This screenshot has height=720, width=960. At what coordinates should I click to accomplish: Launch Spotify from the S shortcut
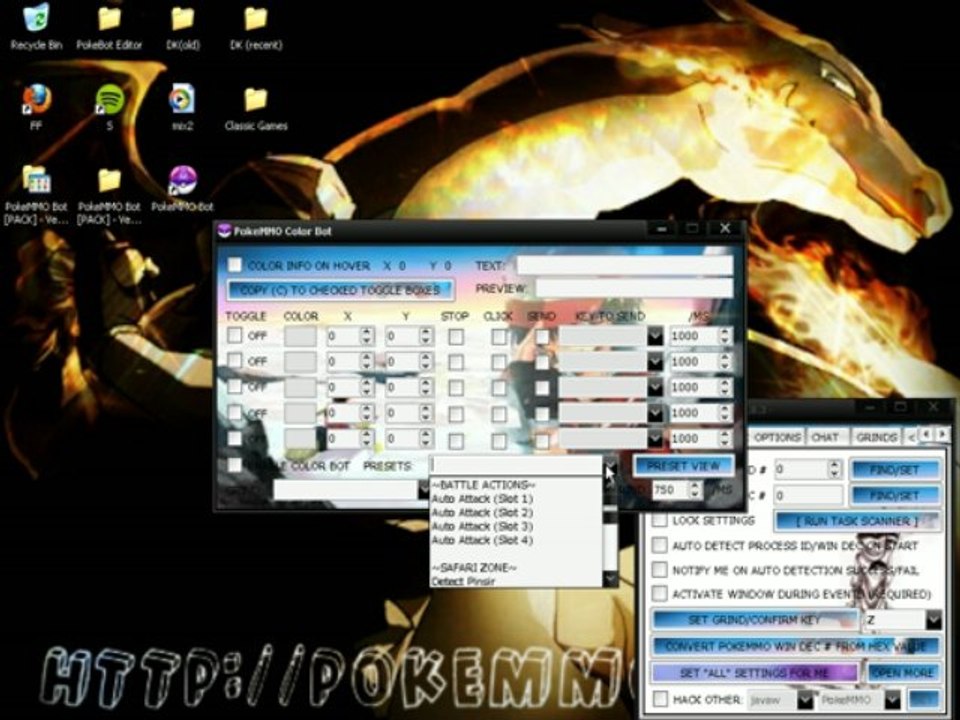110,99
